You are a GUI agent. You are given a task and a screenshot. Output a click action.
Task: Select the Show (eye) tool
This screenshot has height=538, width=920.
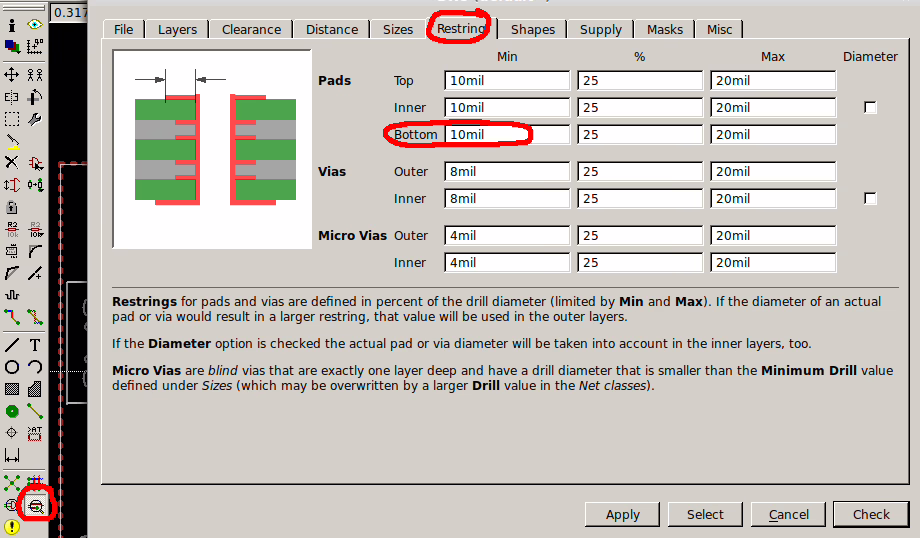(x=35, y=25)
